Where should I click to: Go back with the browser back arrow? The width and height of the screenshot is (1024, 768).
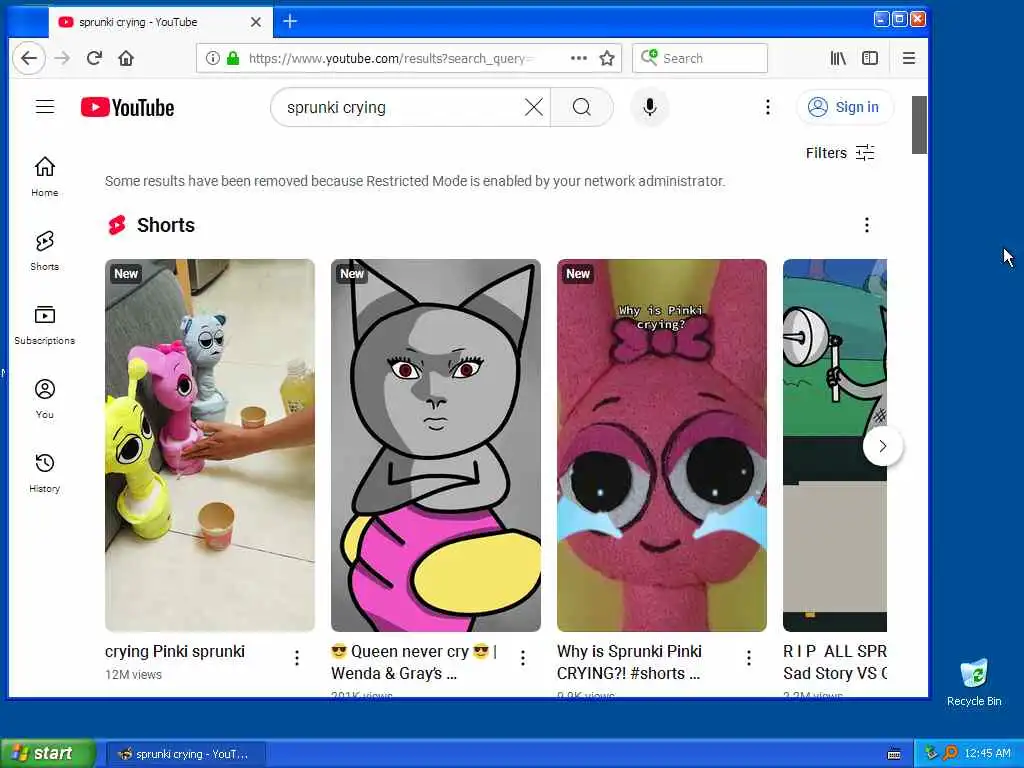29,58
